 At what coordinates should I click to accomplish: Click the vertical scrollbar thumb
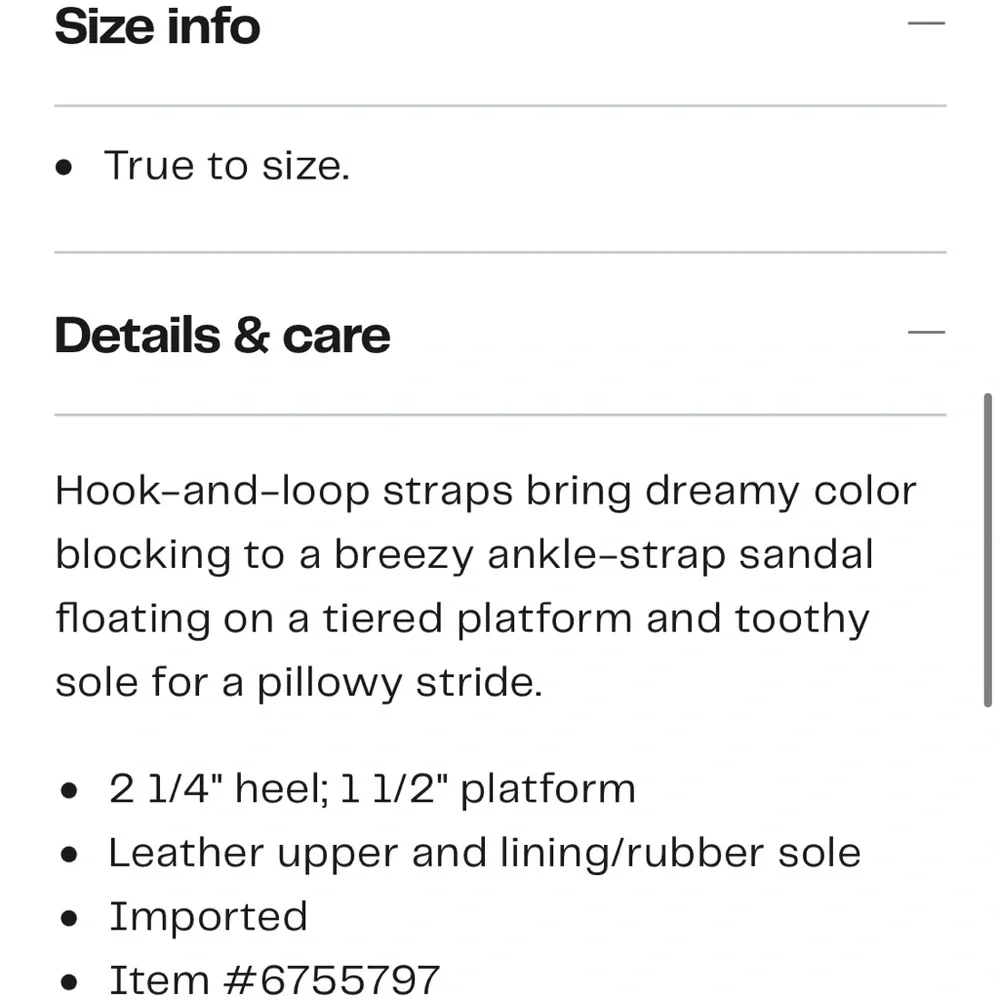(988, 550)
